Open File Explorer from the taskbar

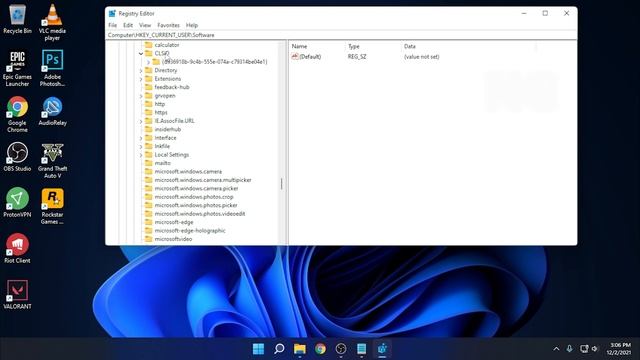click(300, 349)
